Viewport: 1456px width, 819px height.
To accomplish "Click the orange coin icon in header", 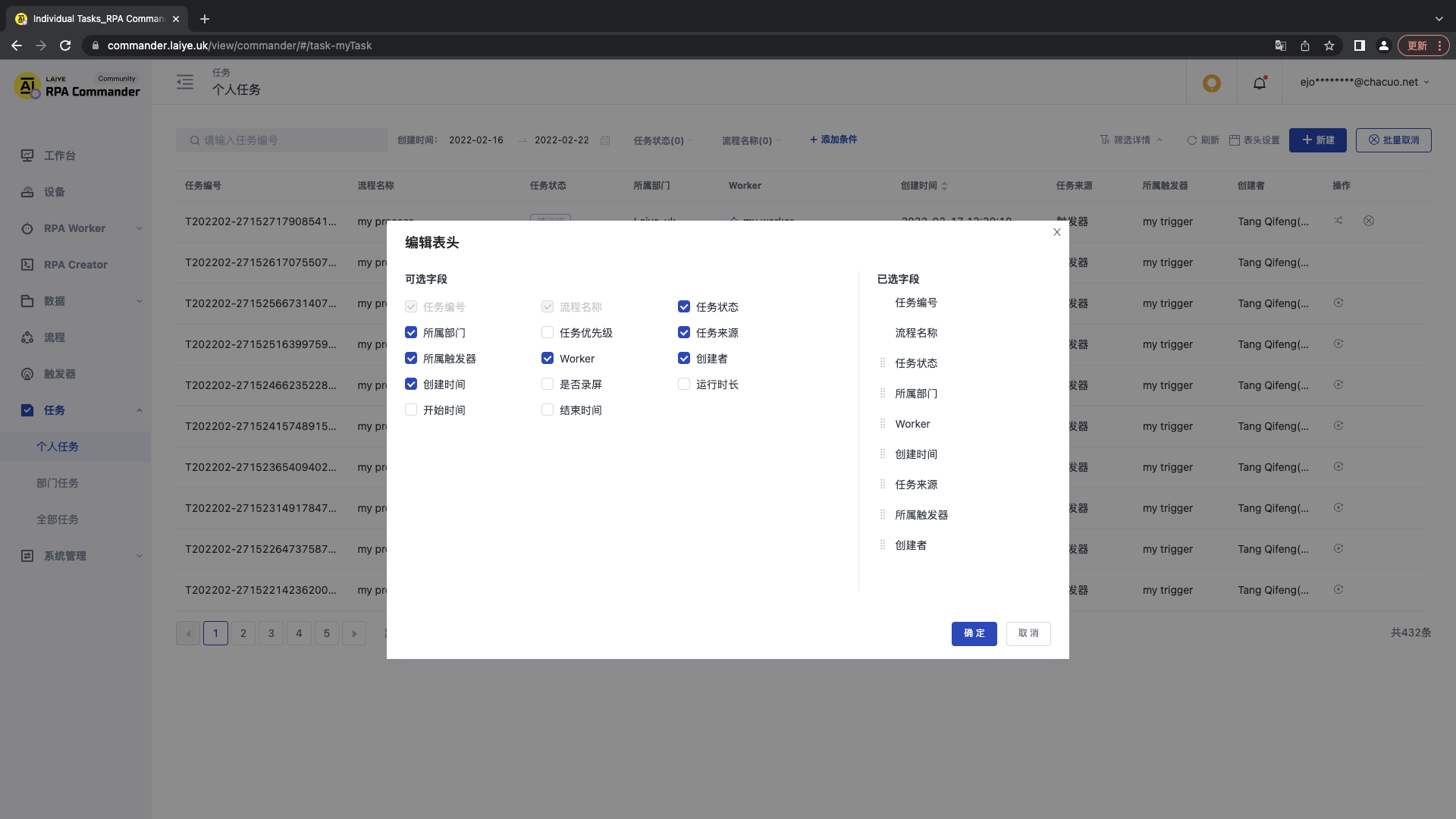I will click(1212, 83).
